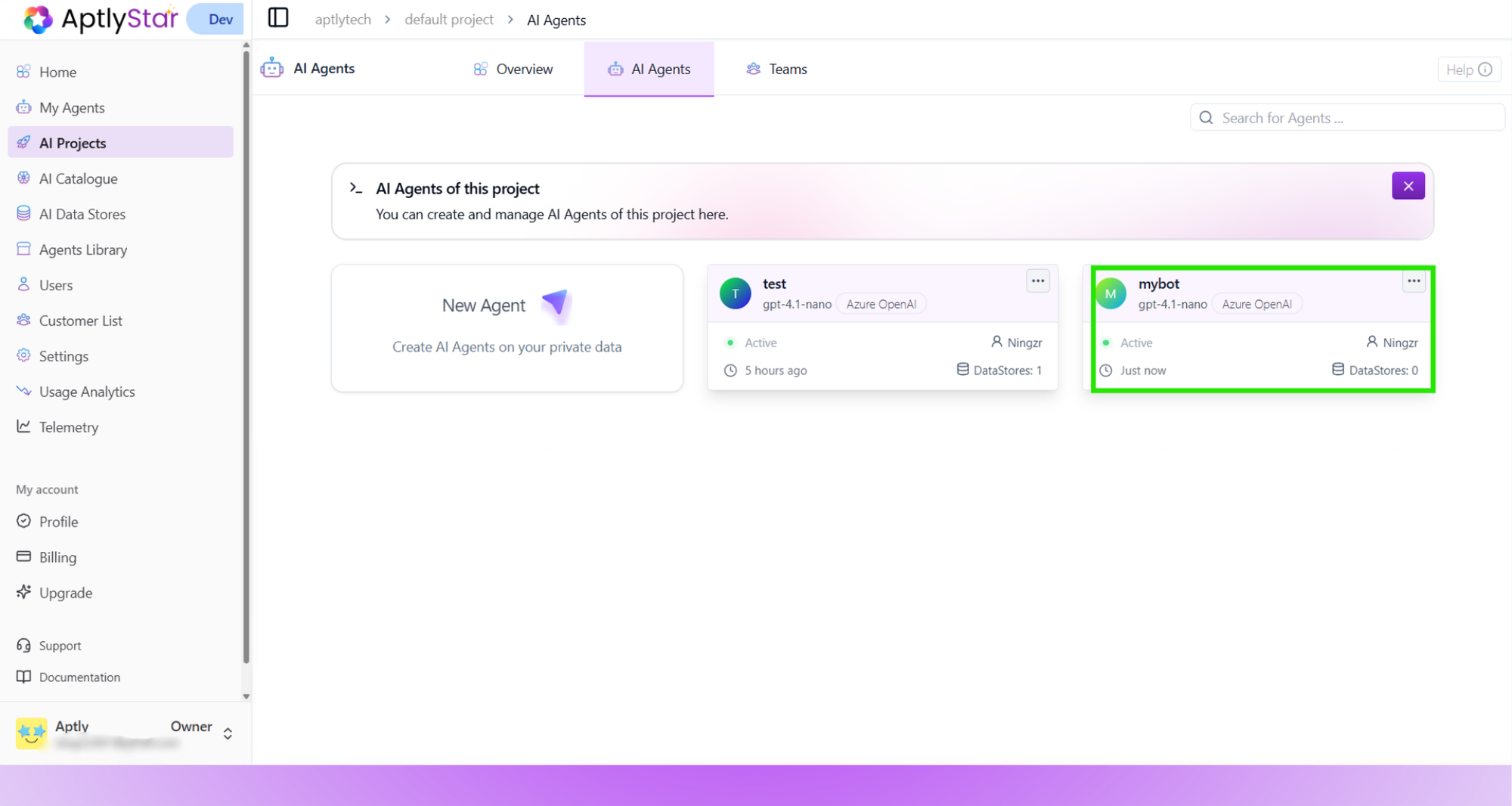Open AI Catalogue
Image resolution: width=1512 pixels, height=806 pixels.
click(121, 178)
